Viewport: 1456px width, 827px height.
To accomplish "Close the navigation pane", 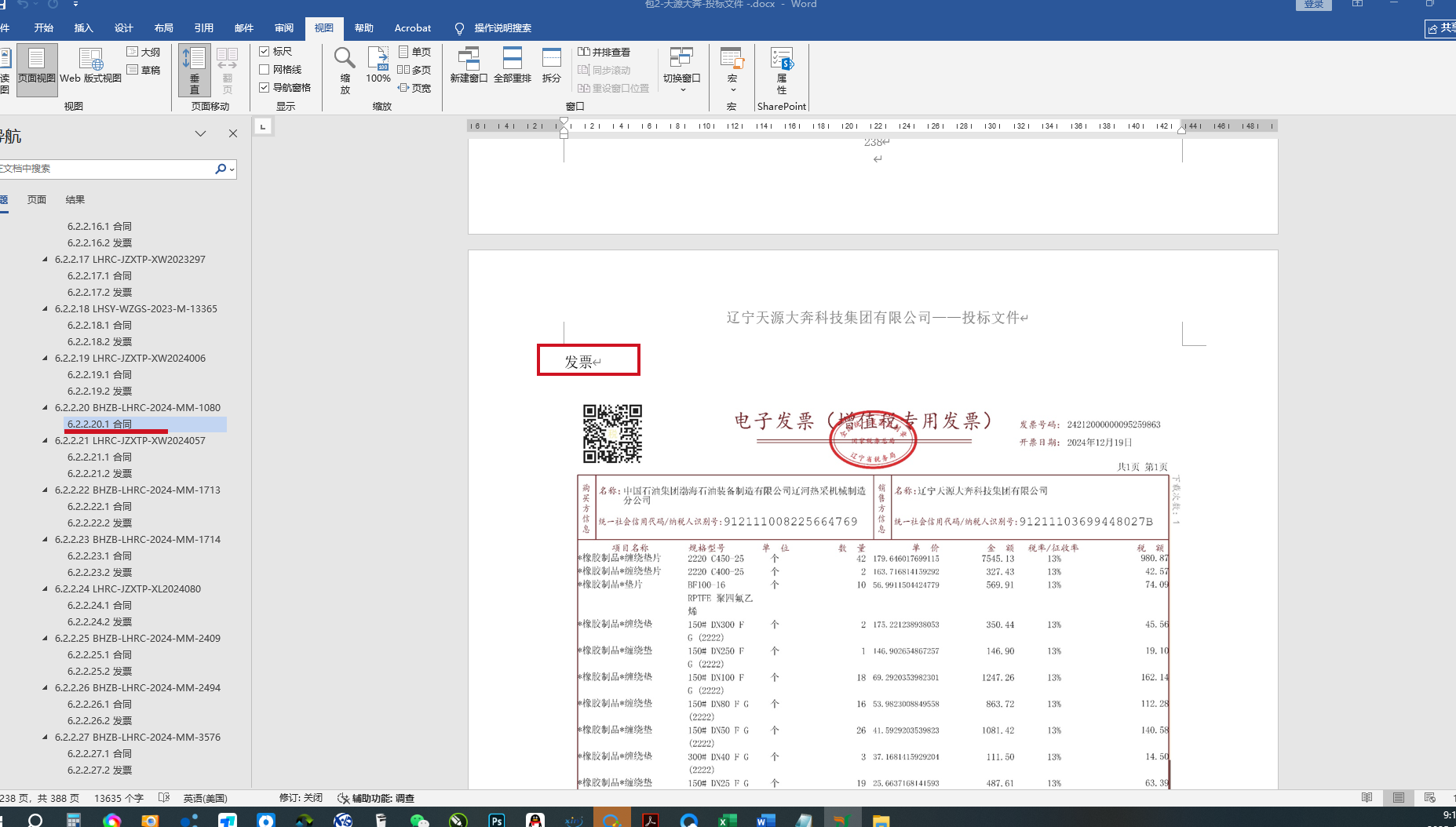I will click(x=233, y=134).
